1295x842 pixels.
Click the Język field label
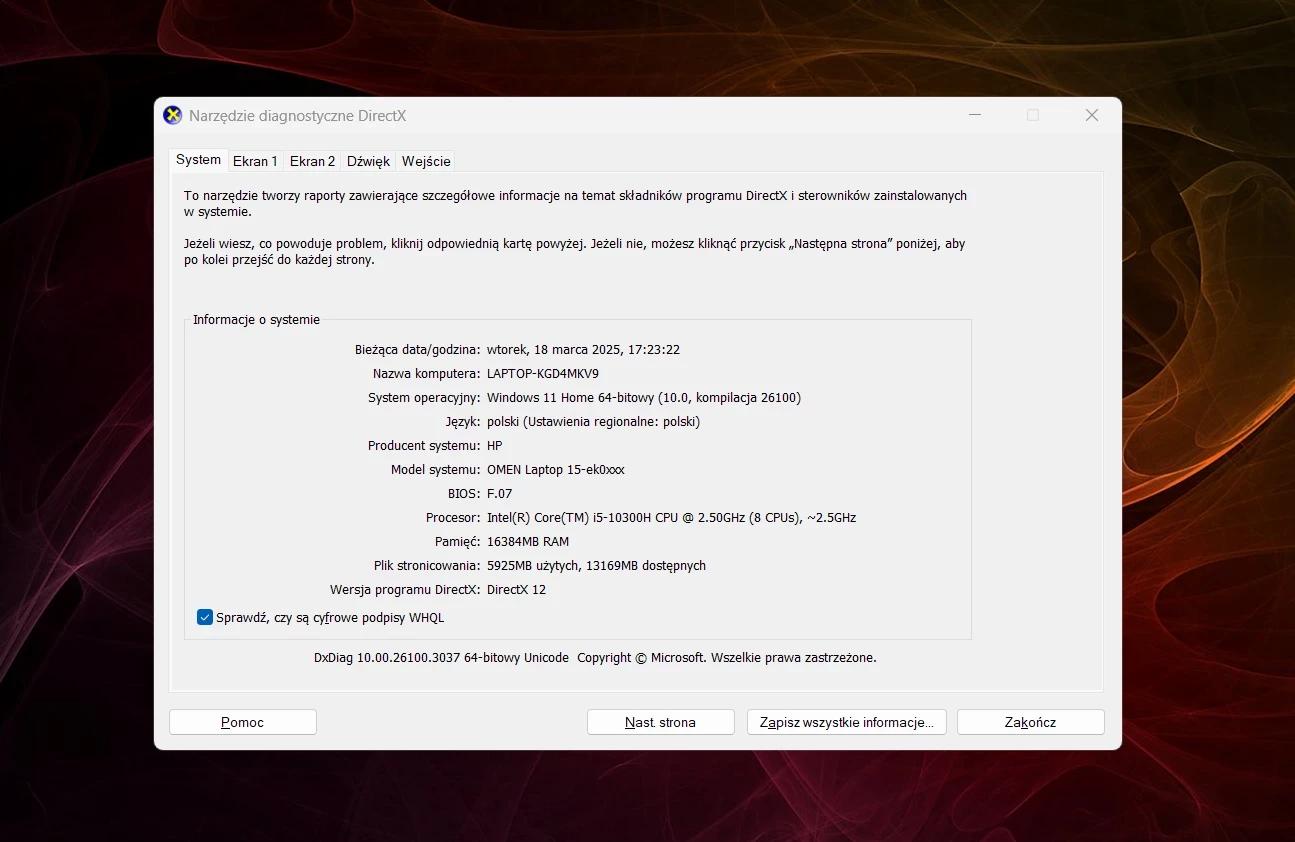[x=463, y=422]
